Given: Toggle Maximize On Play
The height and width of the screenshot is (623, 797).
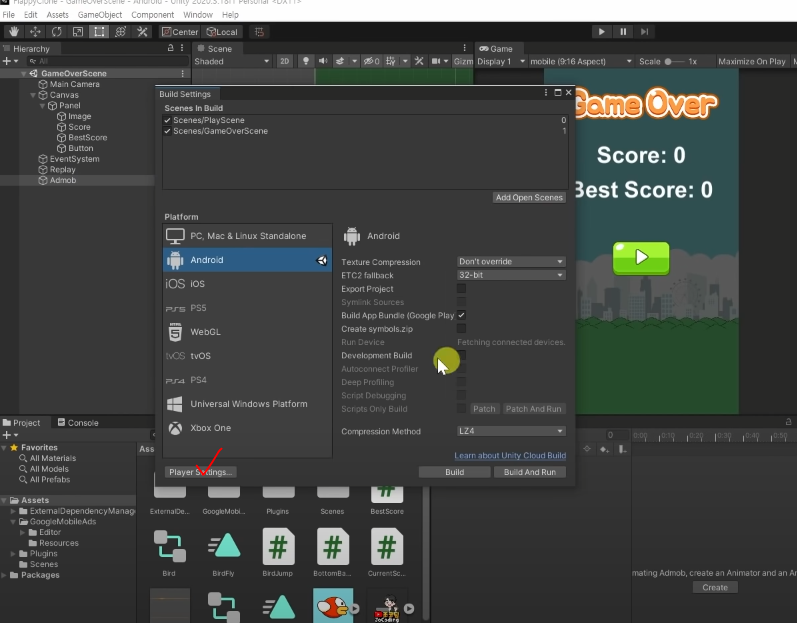Looking at the screenshot, I should coord(751,61).
